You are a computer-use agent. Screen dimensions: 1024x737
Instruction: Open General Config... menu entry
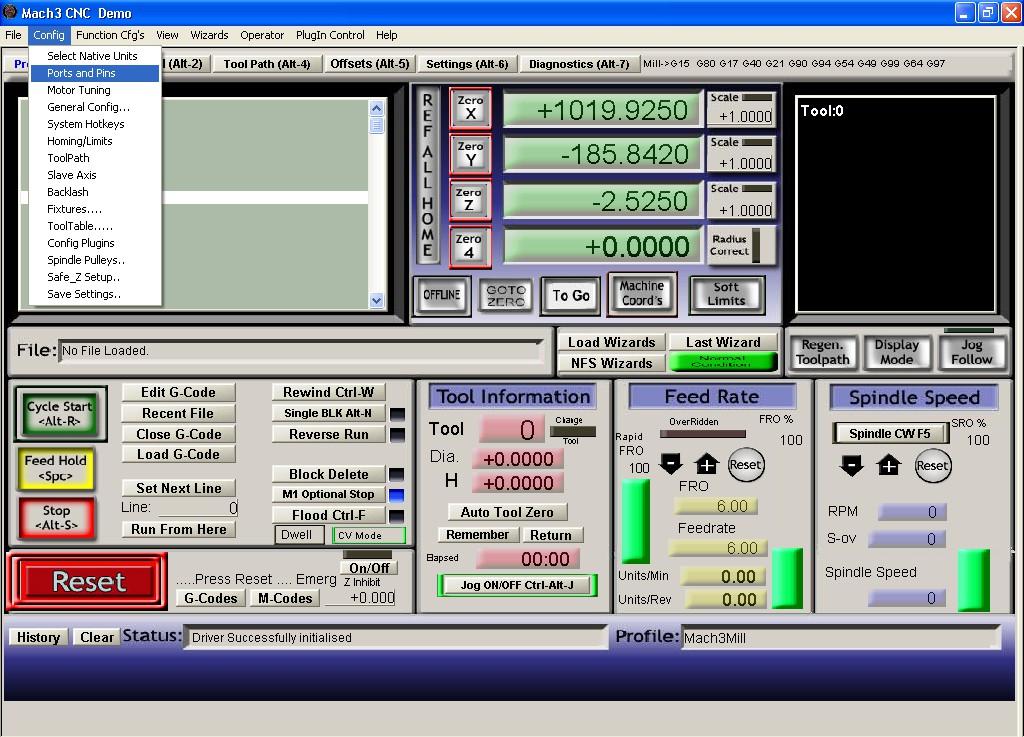click(95, 107)
